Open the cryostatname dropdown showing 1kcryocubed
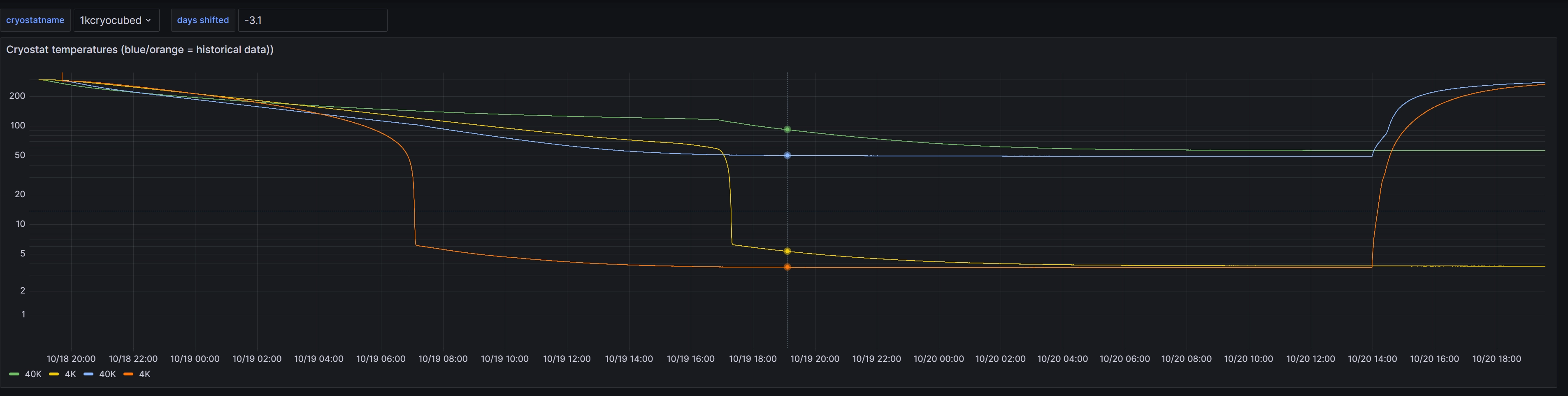1568x396 pixels. point(116,20)
